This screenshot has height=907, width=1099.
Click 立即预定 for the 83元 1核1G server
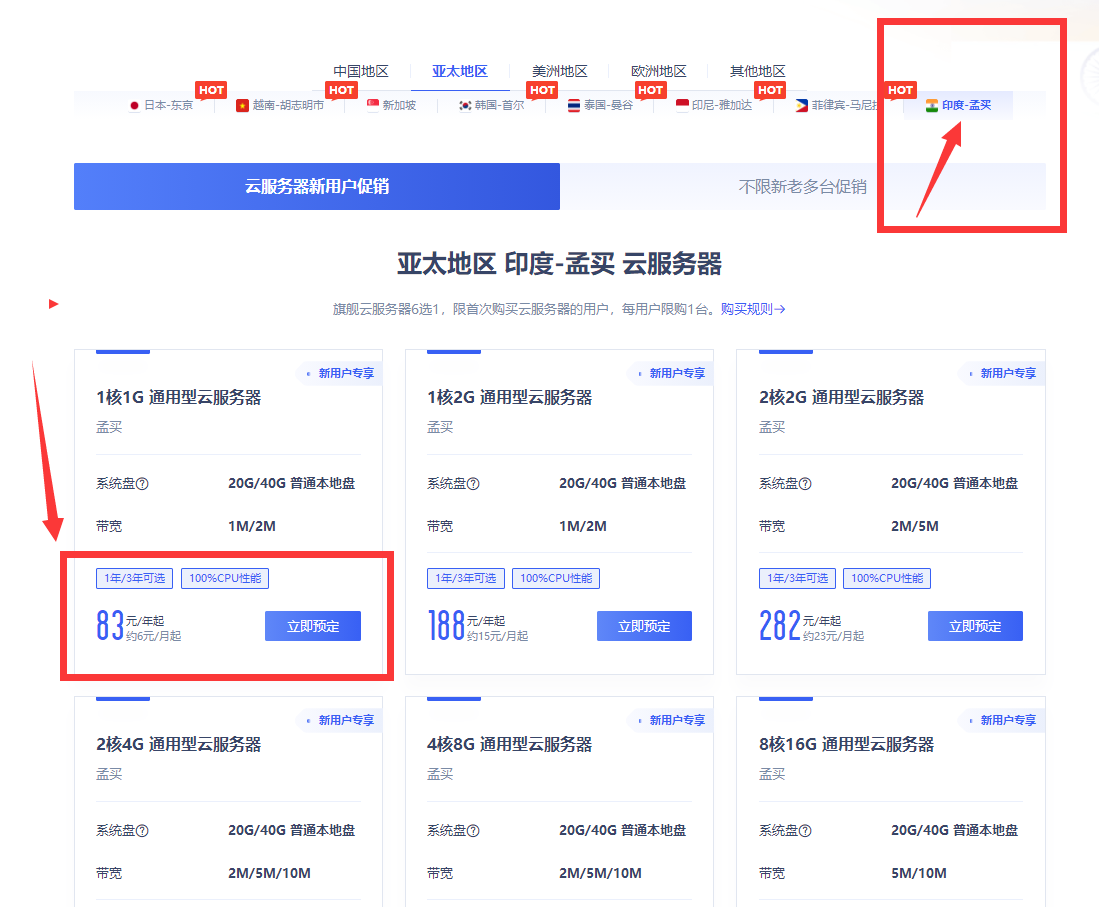[313, 626]
